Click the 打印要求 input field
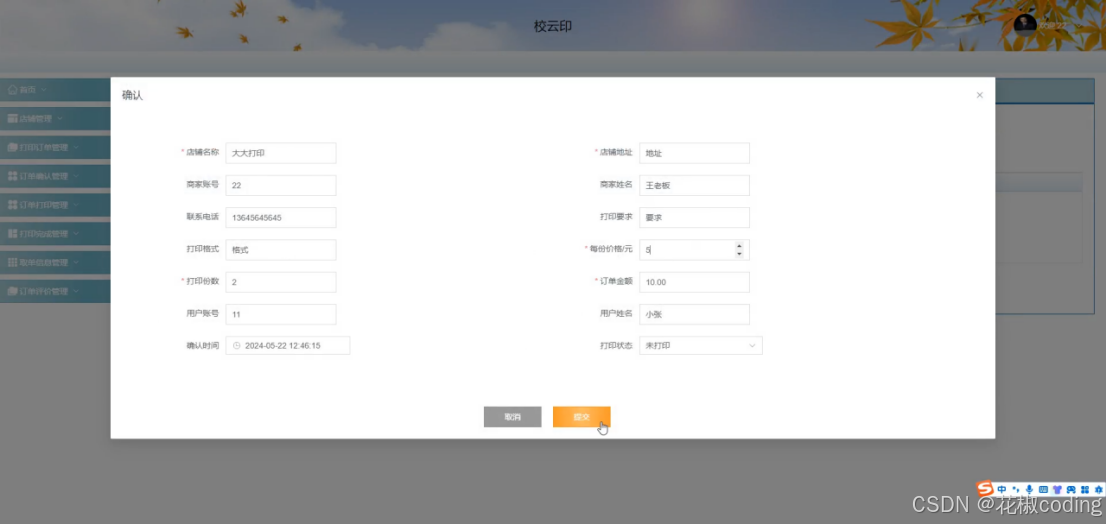 [694, 217]
